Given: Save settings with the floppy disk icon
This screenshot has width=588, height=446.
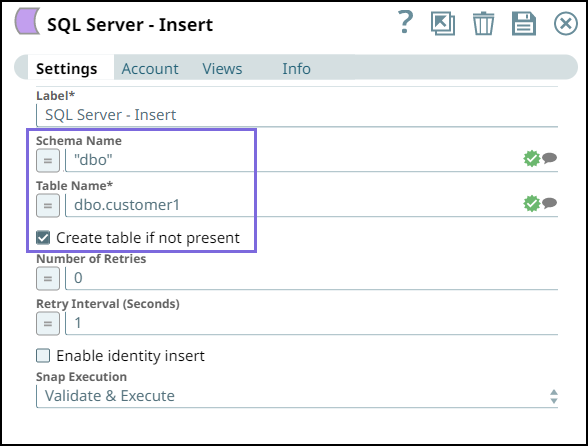Looking at the screenshot, I should (524, 24).
